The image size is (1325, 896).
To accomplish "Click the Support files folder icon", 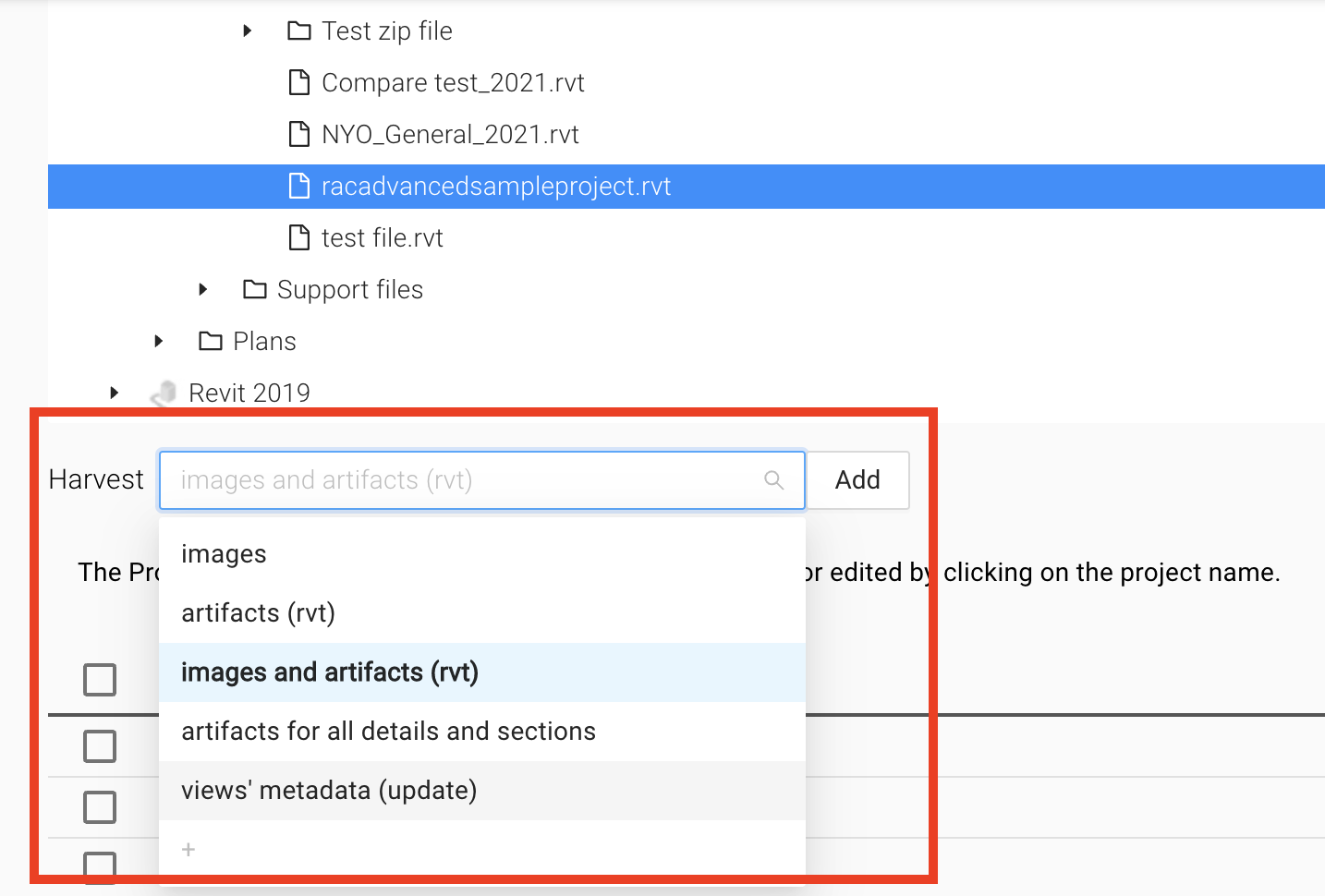I will (254, 290).
